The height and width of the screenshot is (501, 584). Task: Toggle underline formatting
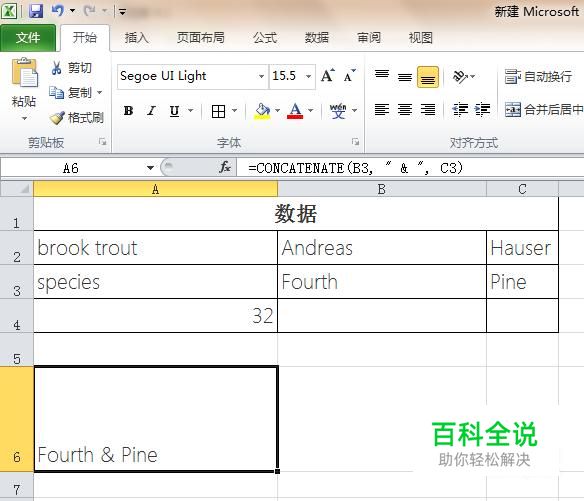[x=174, y=111]
